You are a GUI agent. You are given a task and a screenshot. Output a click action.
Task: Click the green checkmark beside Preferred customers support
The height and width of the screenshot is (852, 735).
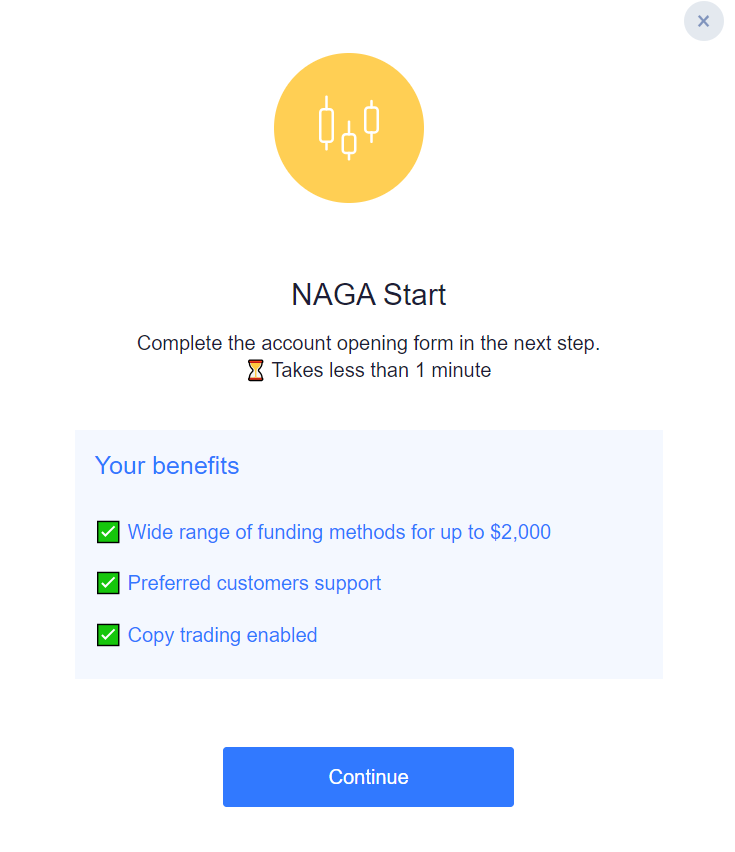[x=108, y=583]
